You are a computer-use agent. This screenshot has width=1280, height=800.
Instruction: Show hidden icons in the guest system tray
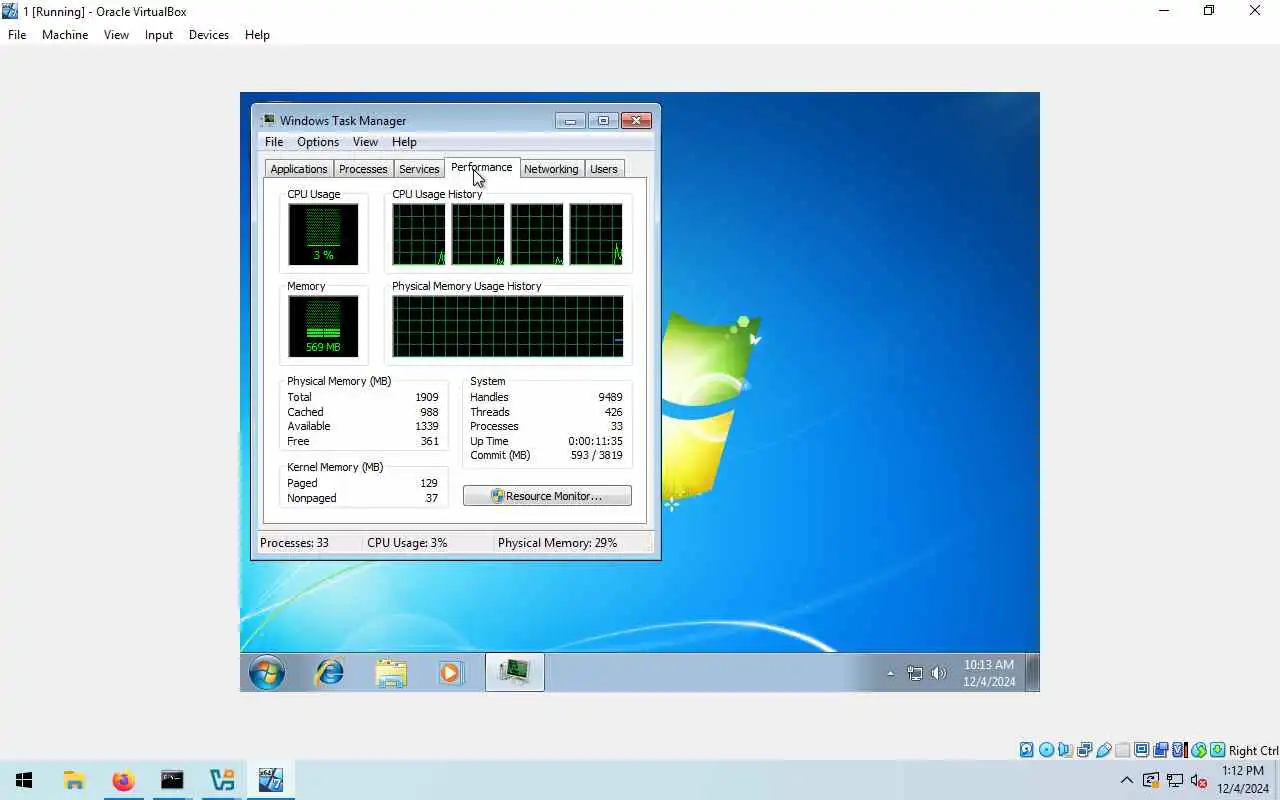[x=890, y=673]
